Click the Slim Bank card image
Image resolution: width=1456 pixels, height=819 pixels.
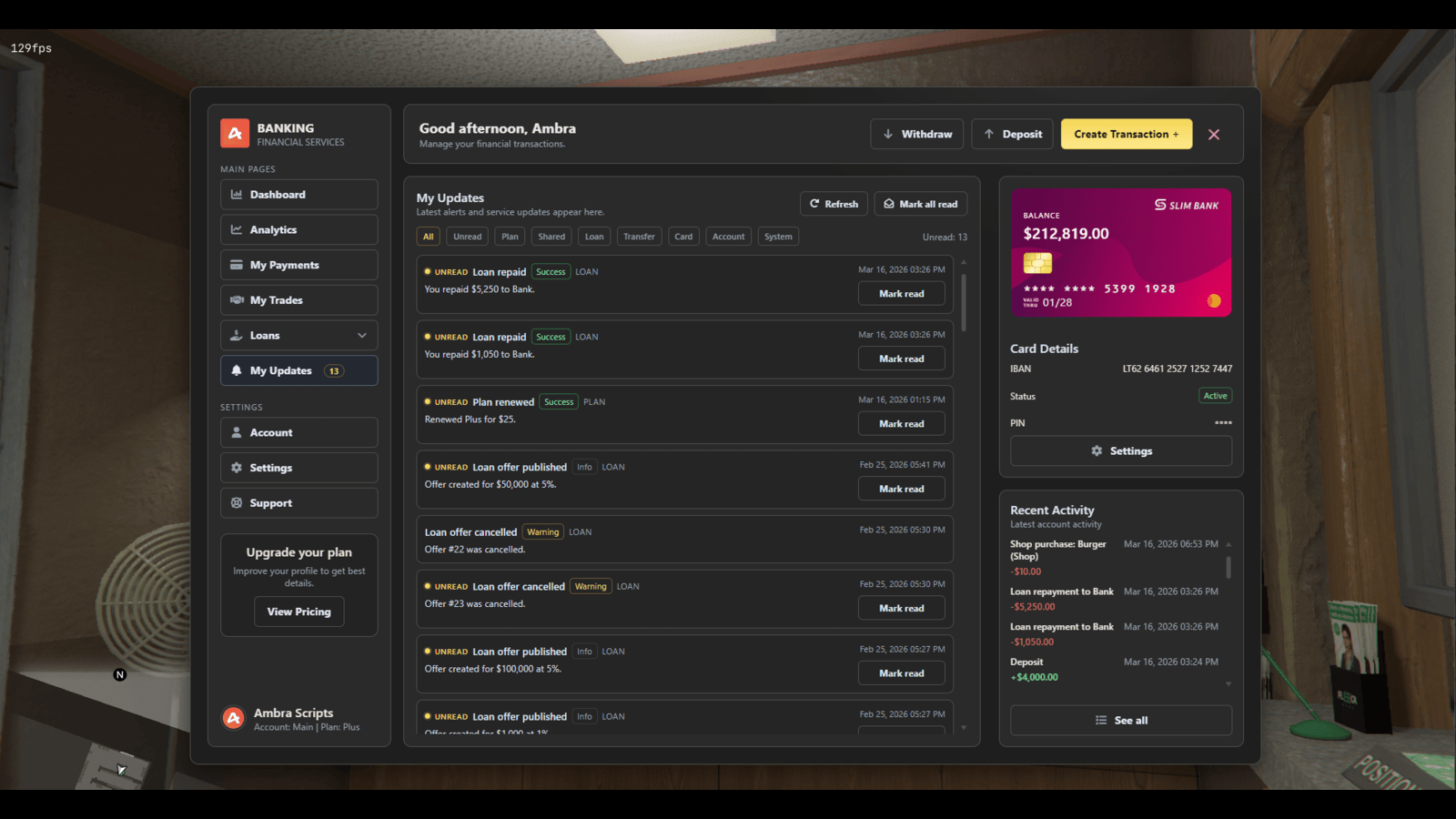click(1121, 253)
